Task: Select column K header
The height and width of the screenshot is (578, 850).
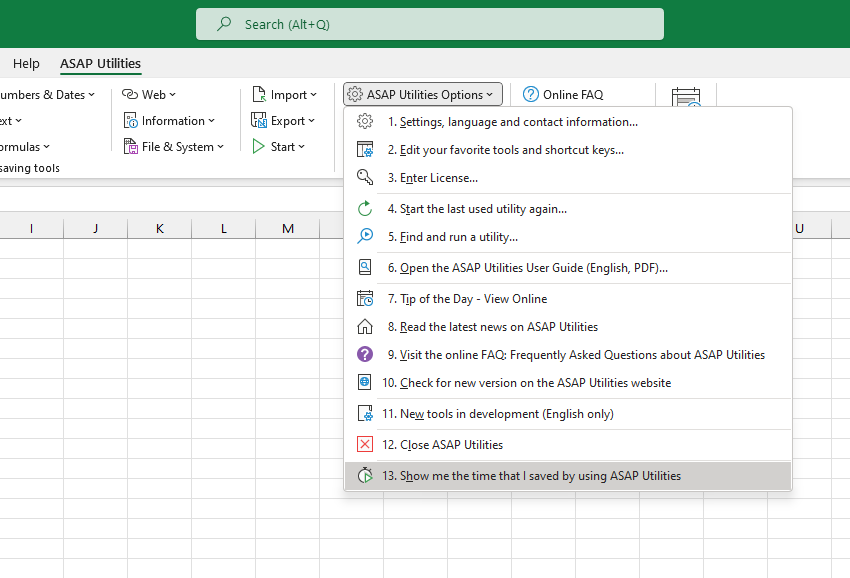Action: [159, 228]
